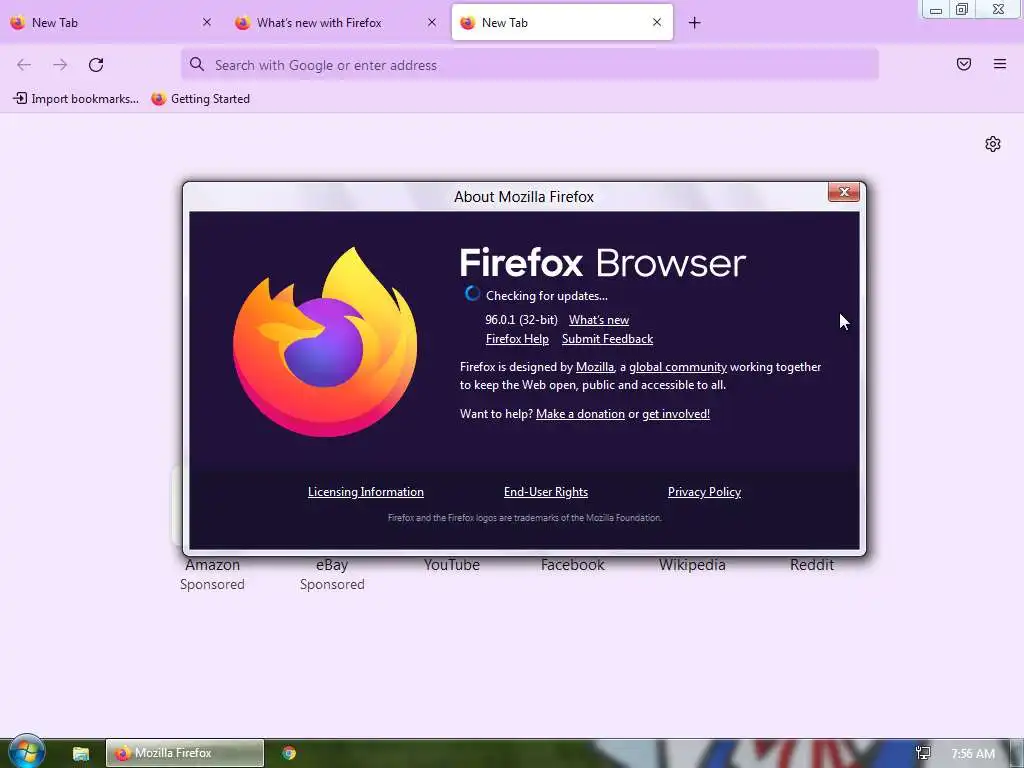Open the Firefox Help link
1024x768 pixels.
point(517,339)
